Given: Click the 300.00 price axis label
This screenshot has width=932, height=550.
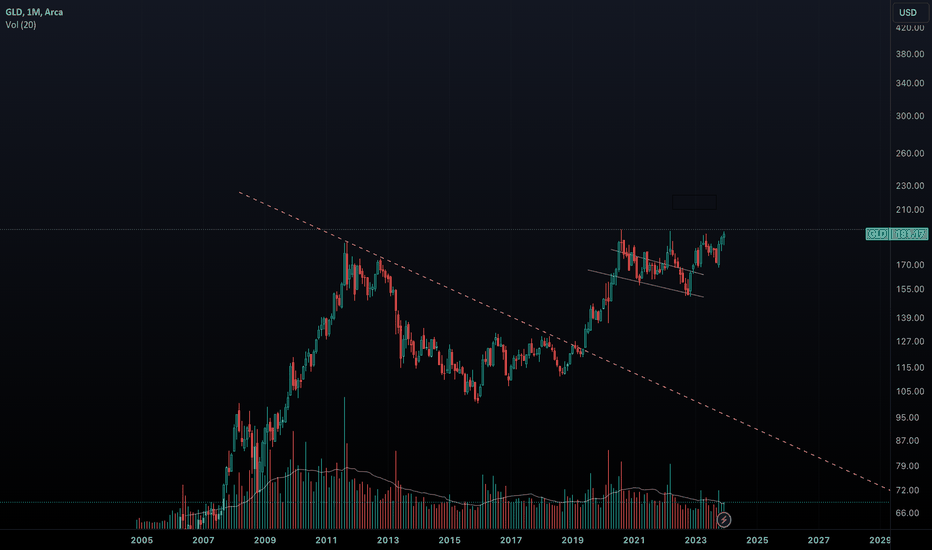Looking at the screenshot, I should [x=909, y=116].
